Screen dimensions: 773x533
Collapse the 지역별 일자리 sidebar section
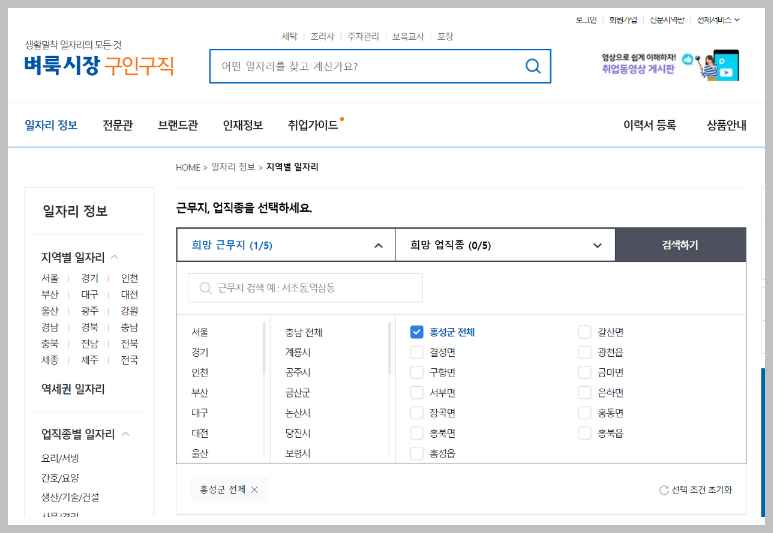[115, 257]
